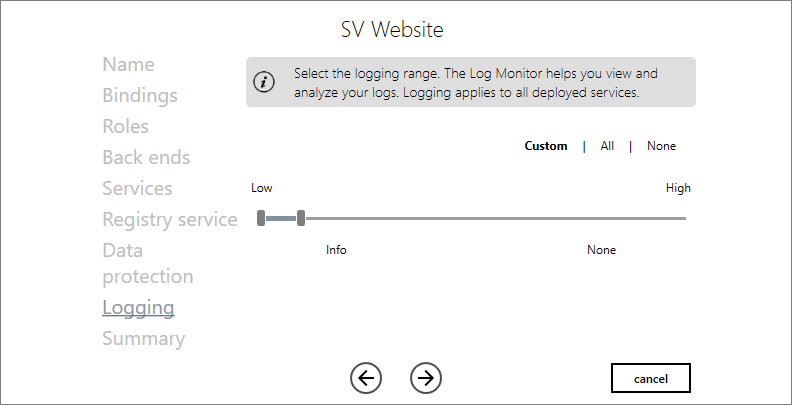Click the right slider handle near Info

tap(301, 218)
